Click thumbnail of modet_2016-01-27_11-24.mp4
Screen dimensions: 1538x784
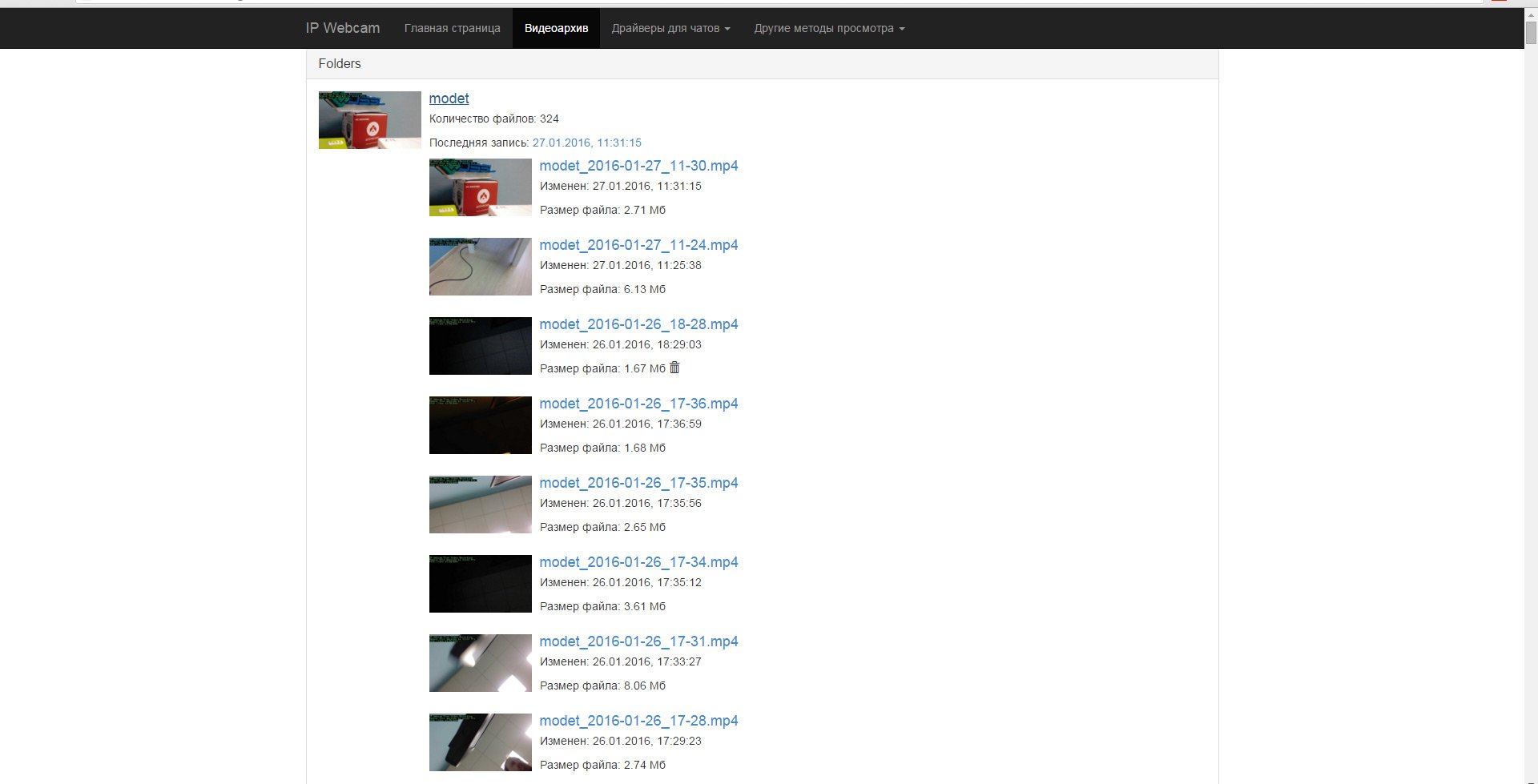tap(480, 267)
